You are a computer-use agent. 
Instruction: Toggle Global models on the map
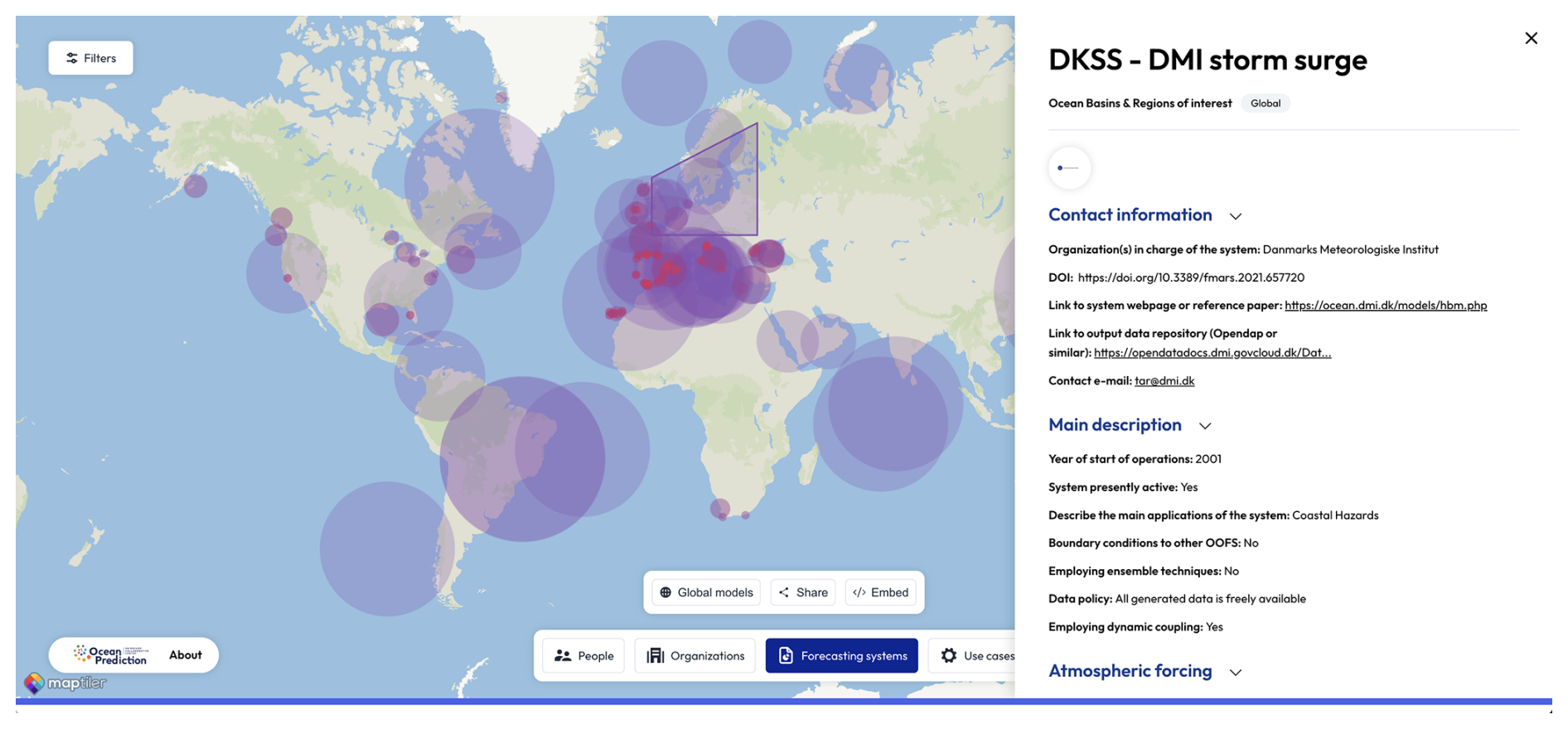click(706, 592)
